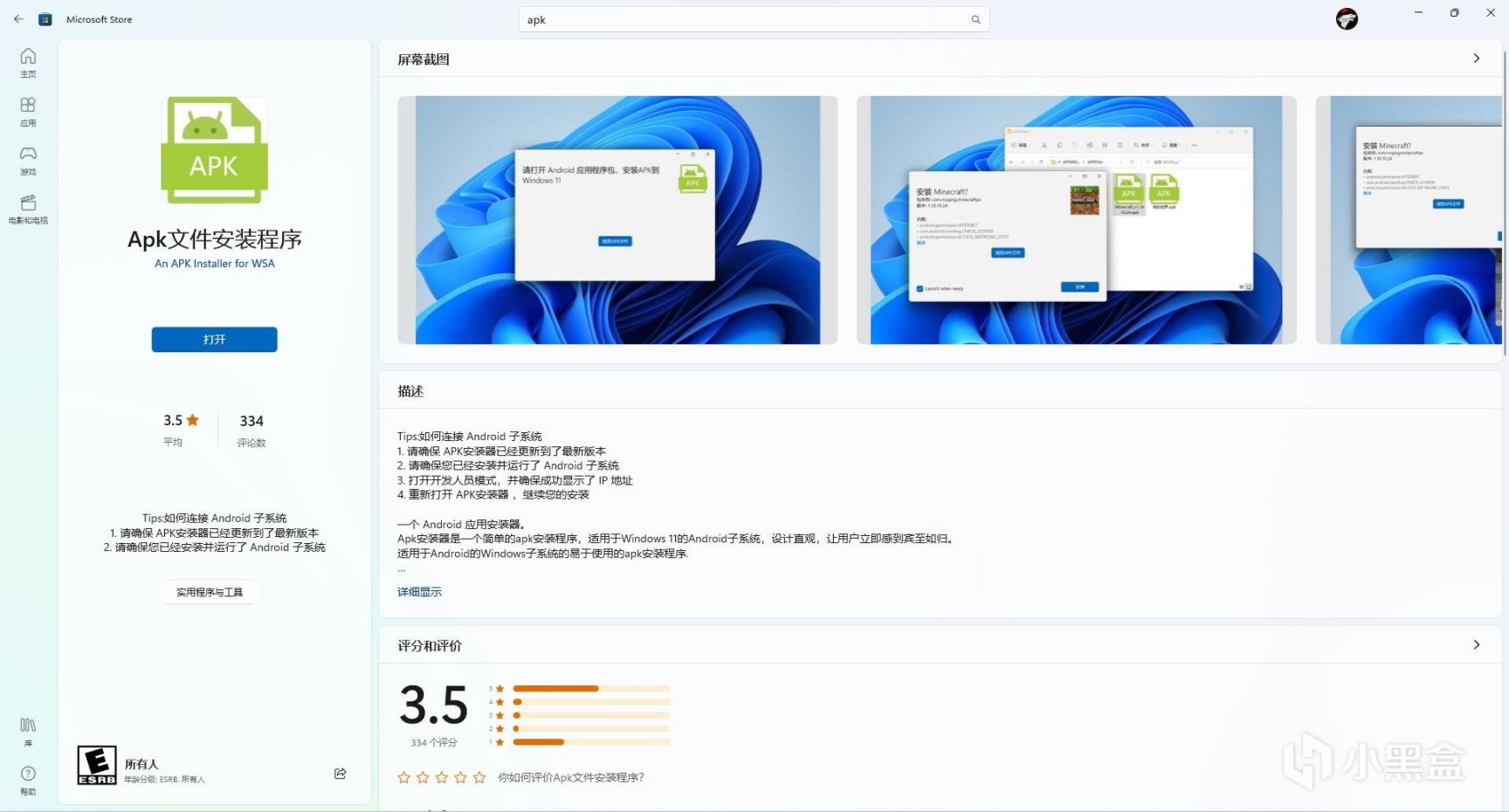Expand the 屏幕截图 section chevron
This screenshot has width=1509, height=812.
click(1477, 58)
